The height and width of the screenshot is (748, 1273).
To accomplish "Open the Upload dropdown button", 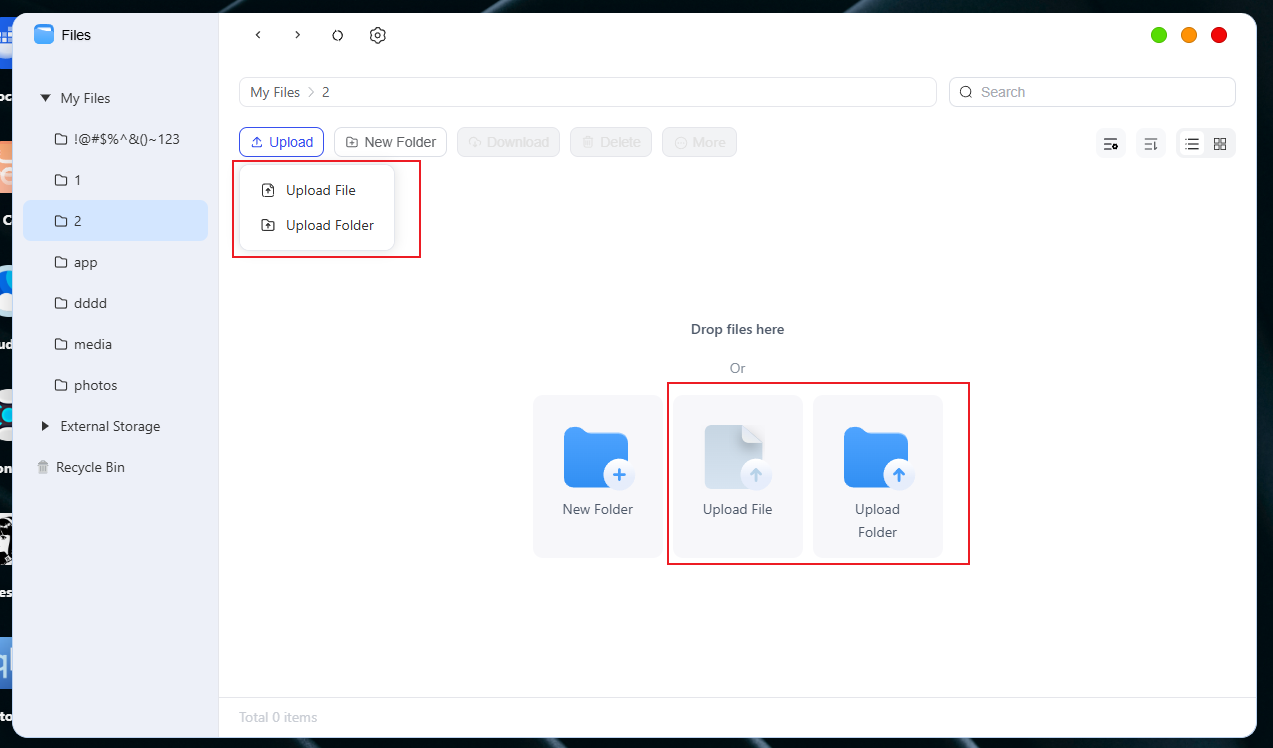I will (282, 142).
